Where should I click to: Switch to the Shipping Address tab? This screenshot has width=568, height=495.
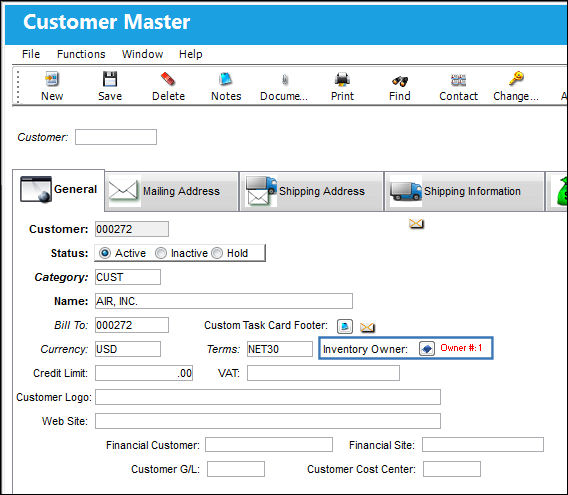click(x=312, y=191)
